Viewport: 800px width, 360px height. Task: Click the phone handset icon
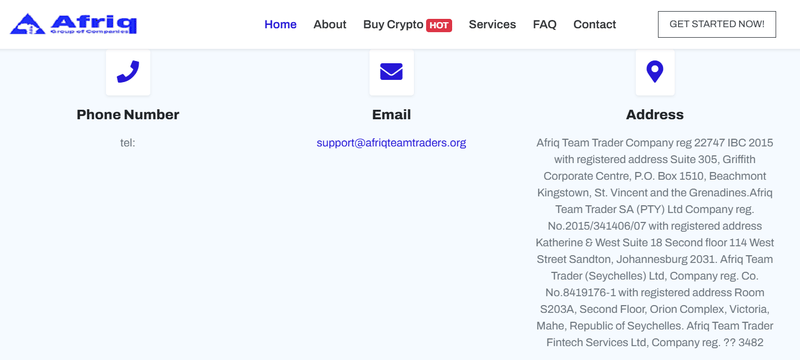[x=128, y=71]
